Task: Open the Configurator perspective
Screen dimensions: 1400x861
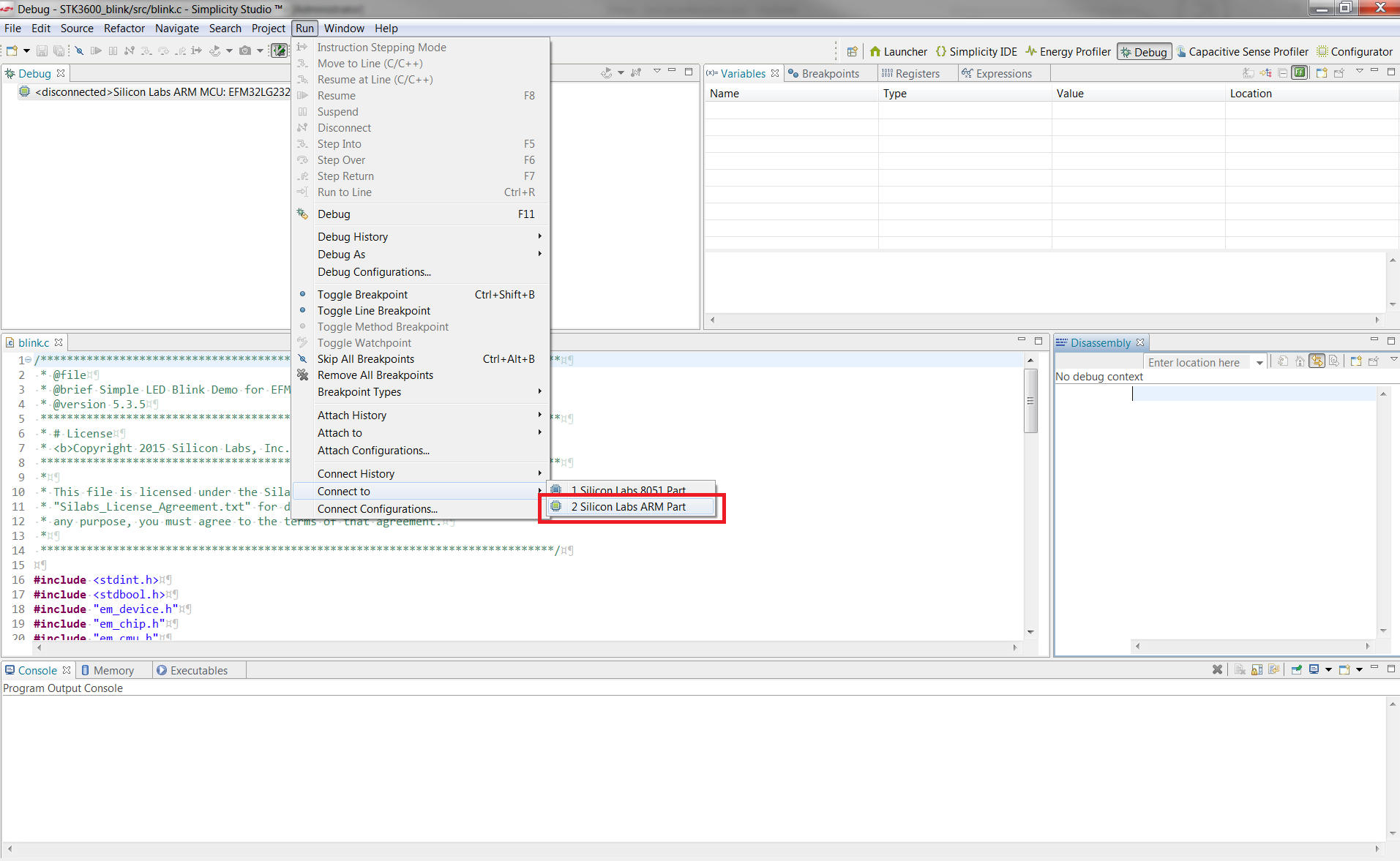Action: click(x=1355, y=51)
